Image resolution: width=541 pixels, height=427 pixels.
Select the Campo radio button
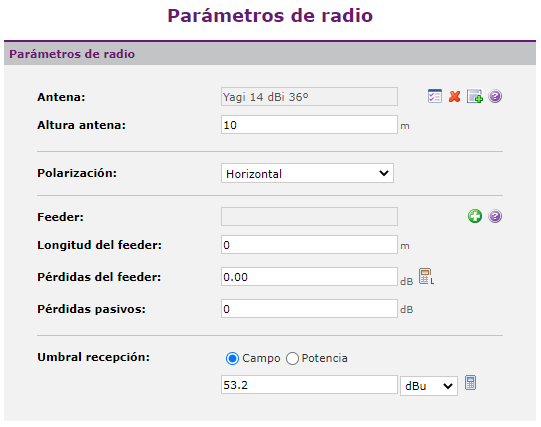click(x=232, y=358)
